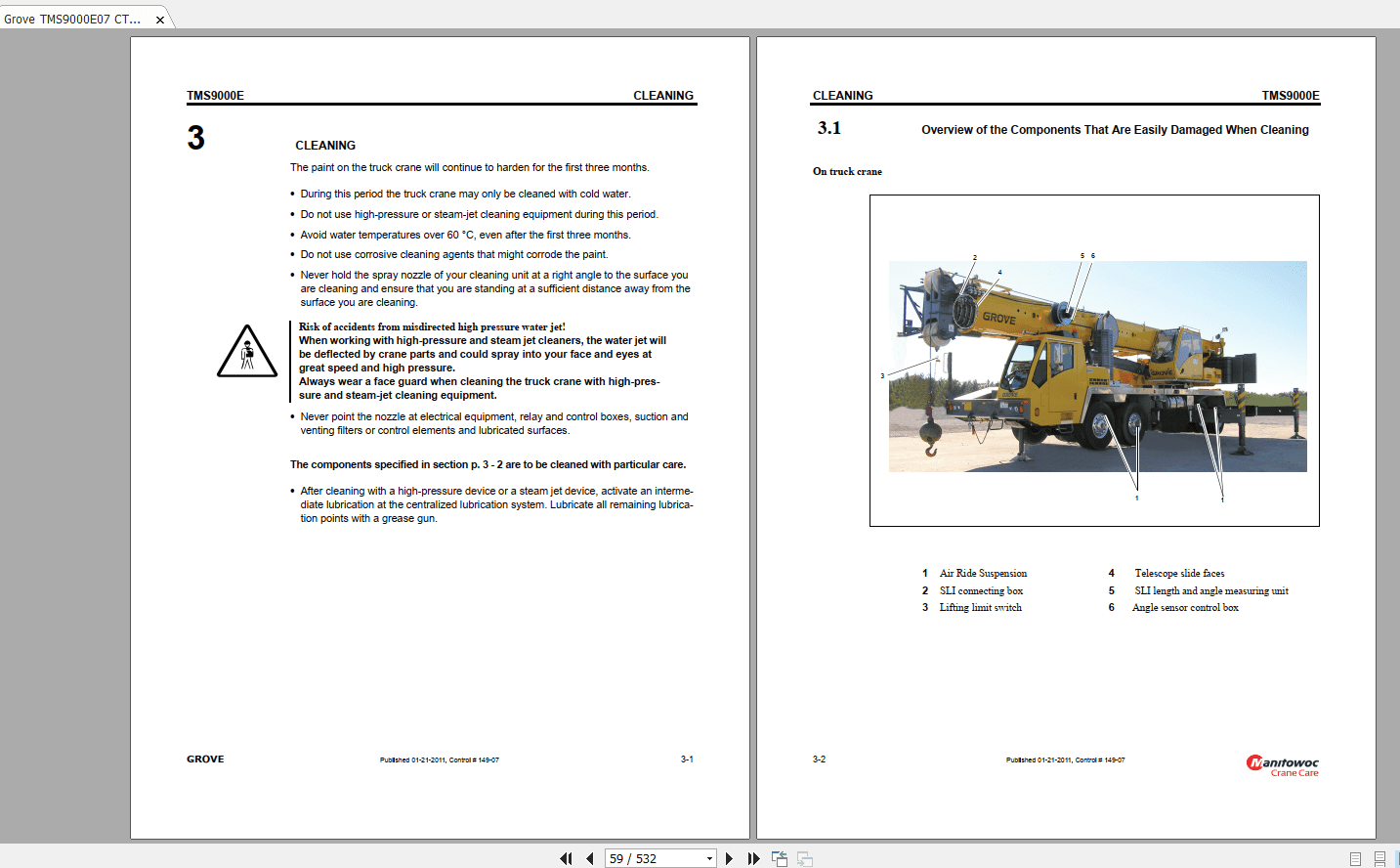
Task: Click the GROVE footer label on page 3-1
Action: point(204,759)
